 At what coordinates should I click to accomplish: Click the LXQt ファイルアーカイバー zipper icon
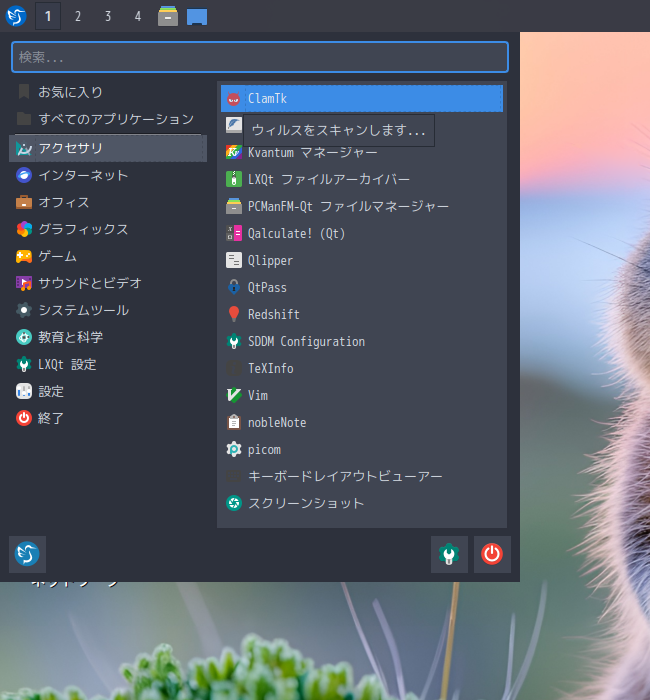click(233, 179)
